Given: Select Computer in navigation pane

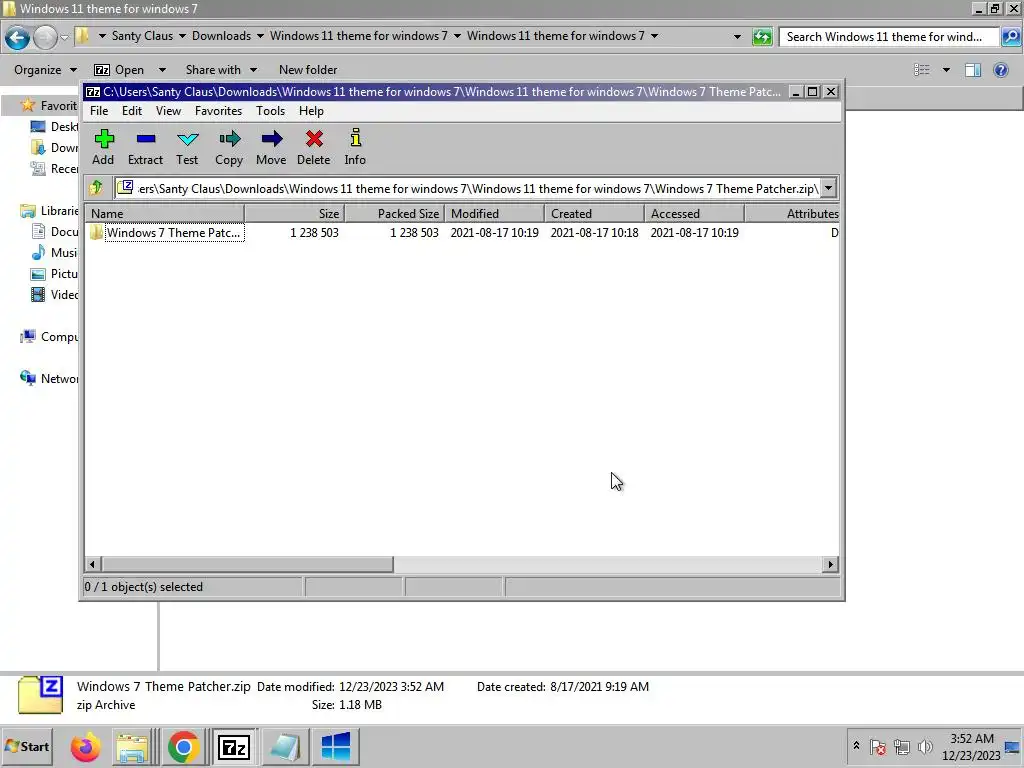Looking at the screenshot, I should point(49,337).
